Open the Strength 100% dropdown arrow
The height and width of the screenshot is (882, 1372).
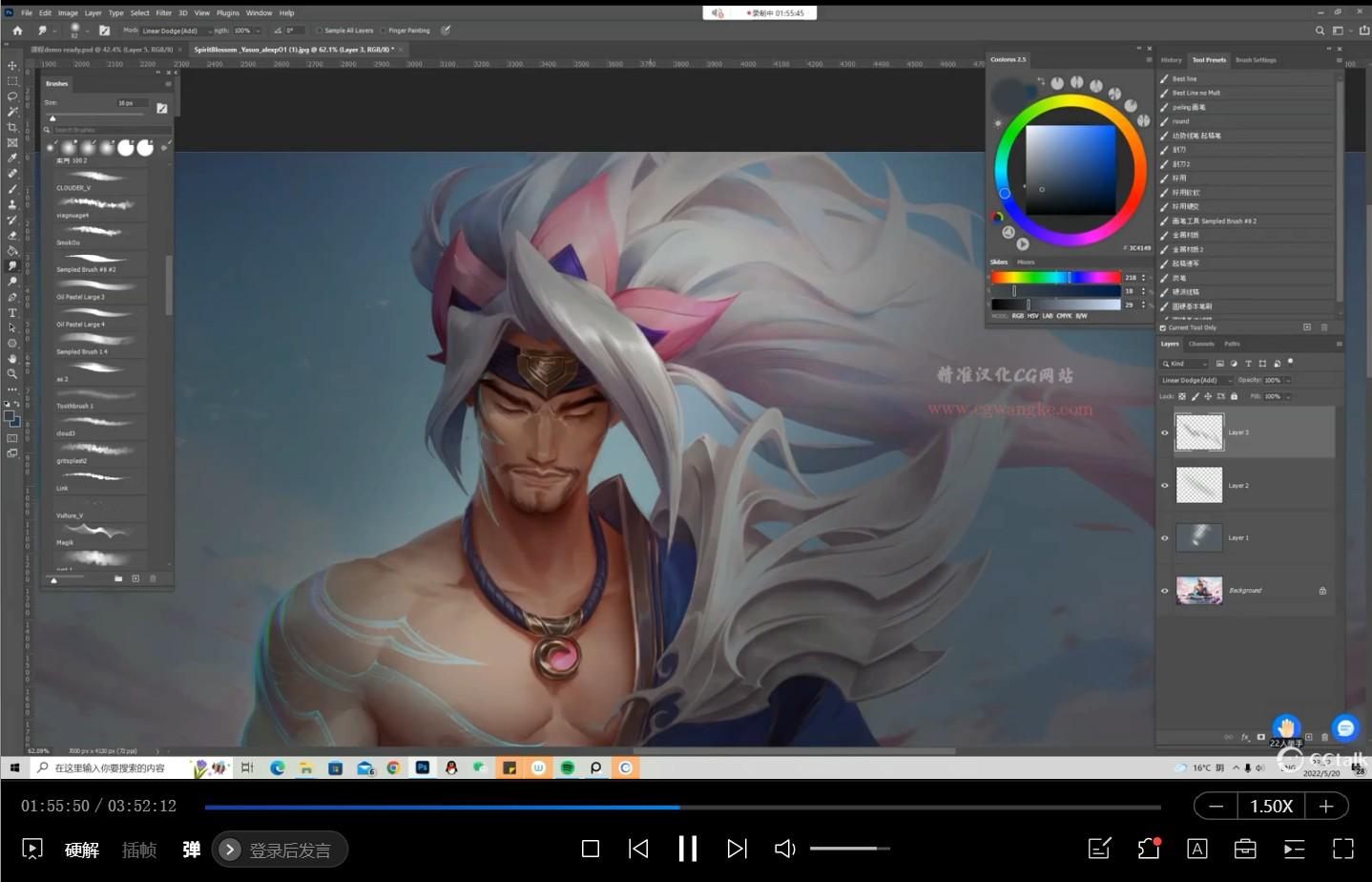259,31
